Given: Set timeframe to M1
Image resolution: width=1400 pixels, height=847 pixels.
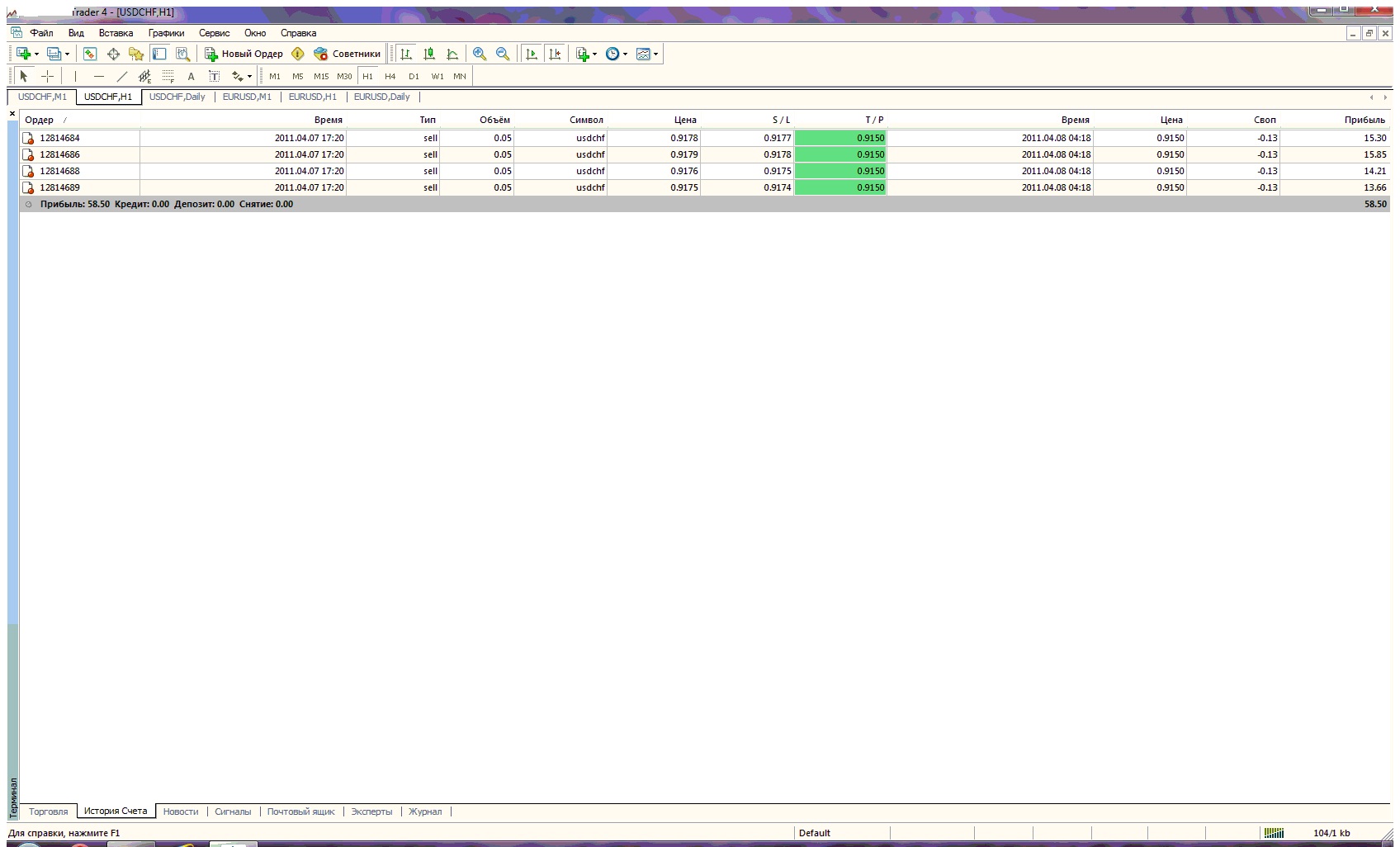Looking at the screenshot, I should pyautogui.click(x=275, y=76).
